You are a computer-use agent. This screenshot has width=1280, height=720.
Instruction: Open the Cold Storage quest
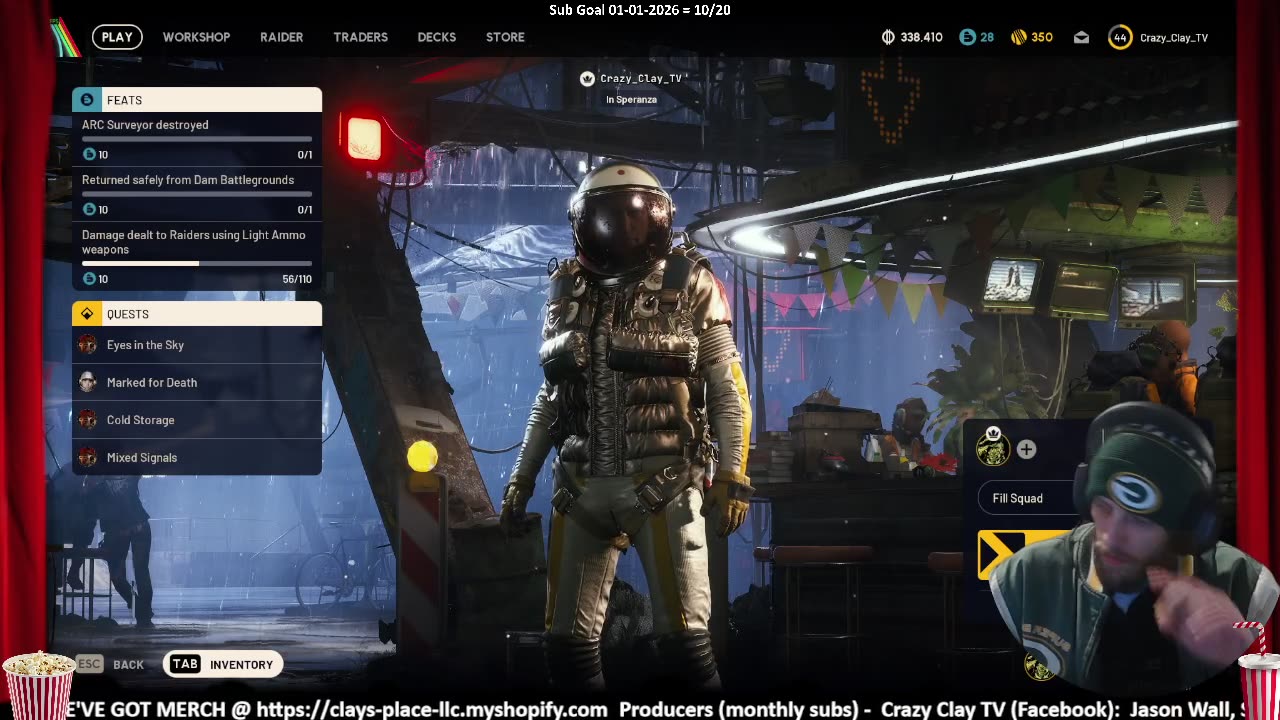197,420
